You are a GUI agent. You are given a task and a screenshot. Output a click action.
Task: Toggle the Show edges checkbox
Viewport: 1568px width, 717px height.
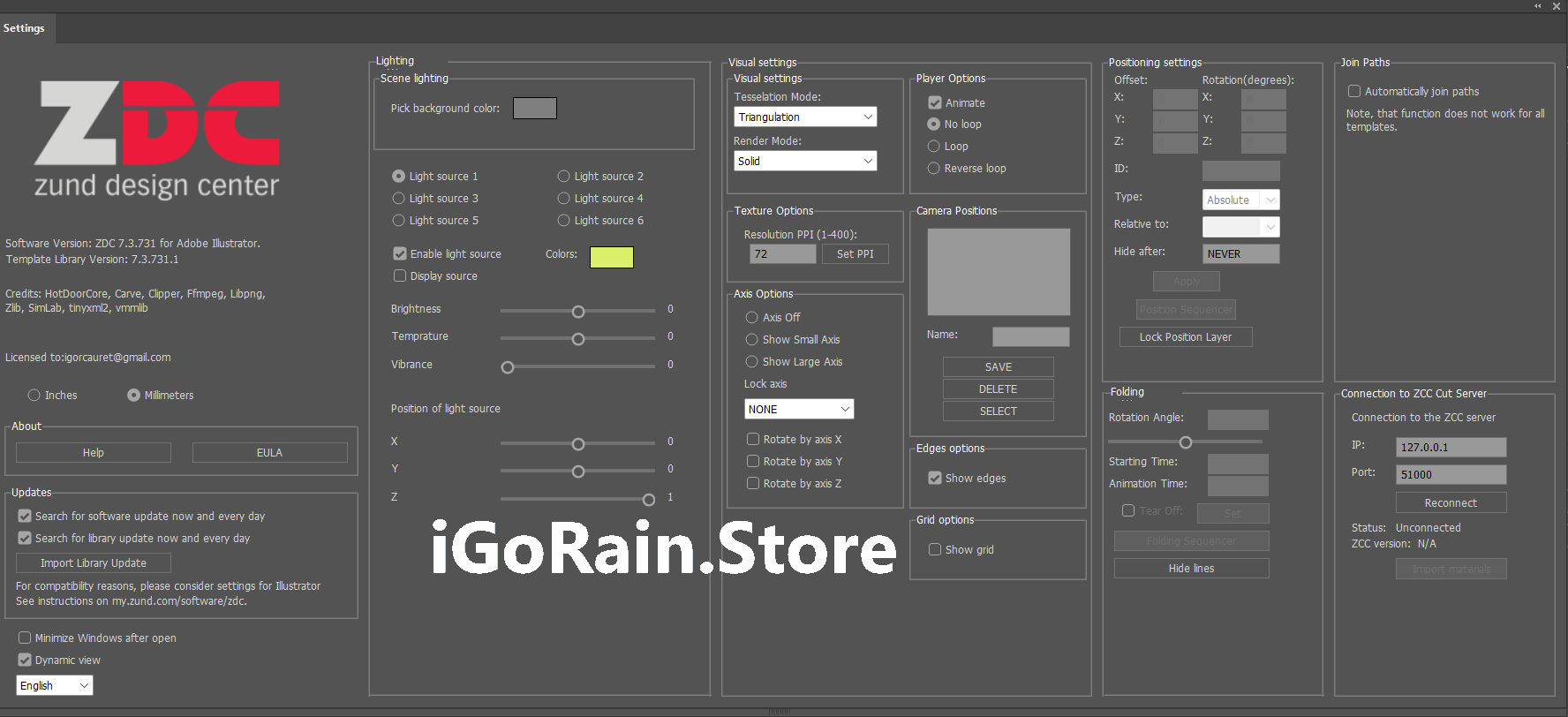click(x=934, y=479)
